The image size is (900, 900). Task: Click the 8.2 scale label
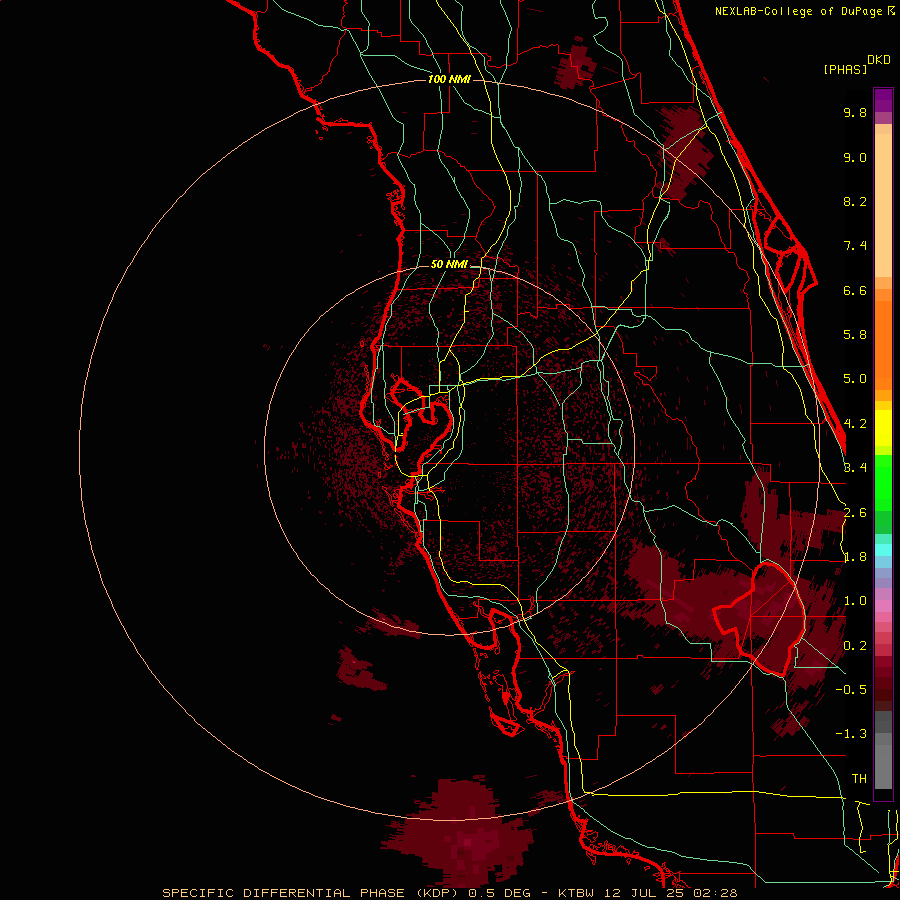pyautogui.click(x=855, y=201)
